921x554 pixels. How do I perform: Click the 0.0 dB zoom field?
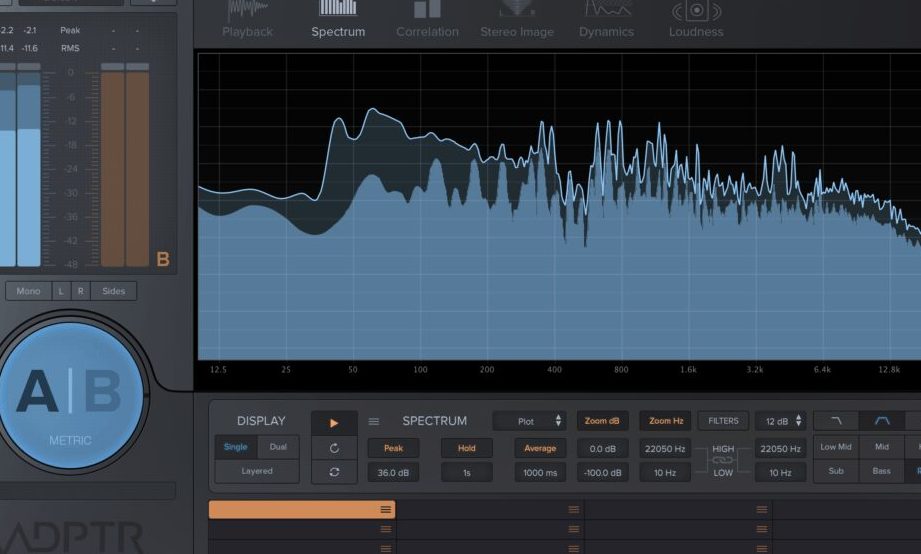click(603, 449)
